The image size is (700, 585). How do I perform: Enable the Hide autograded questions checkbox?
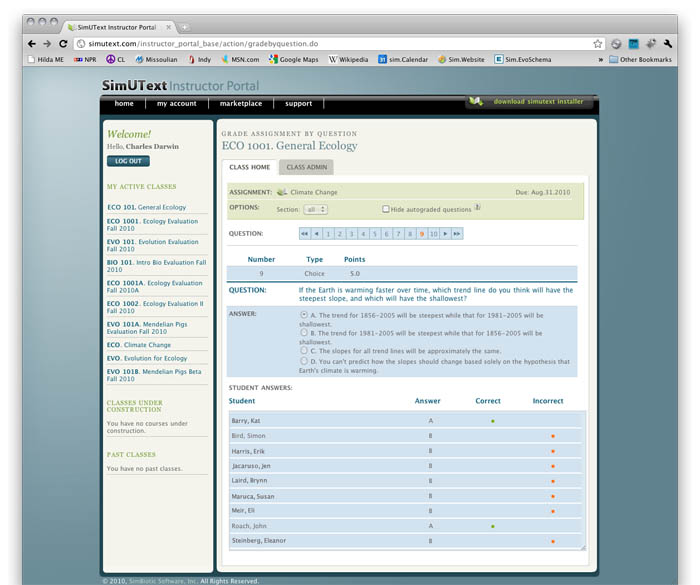coord(386,209)
